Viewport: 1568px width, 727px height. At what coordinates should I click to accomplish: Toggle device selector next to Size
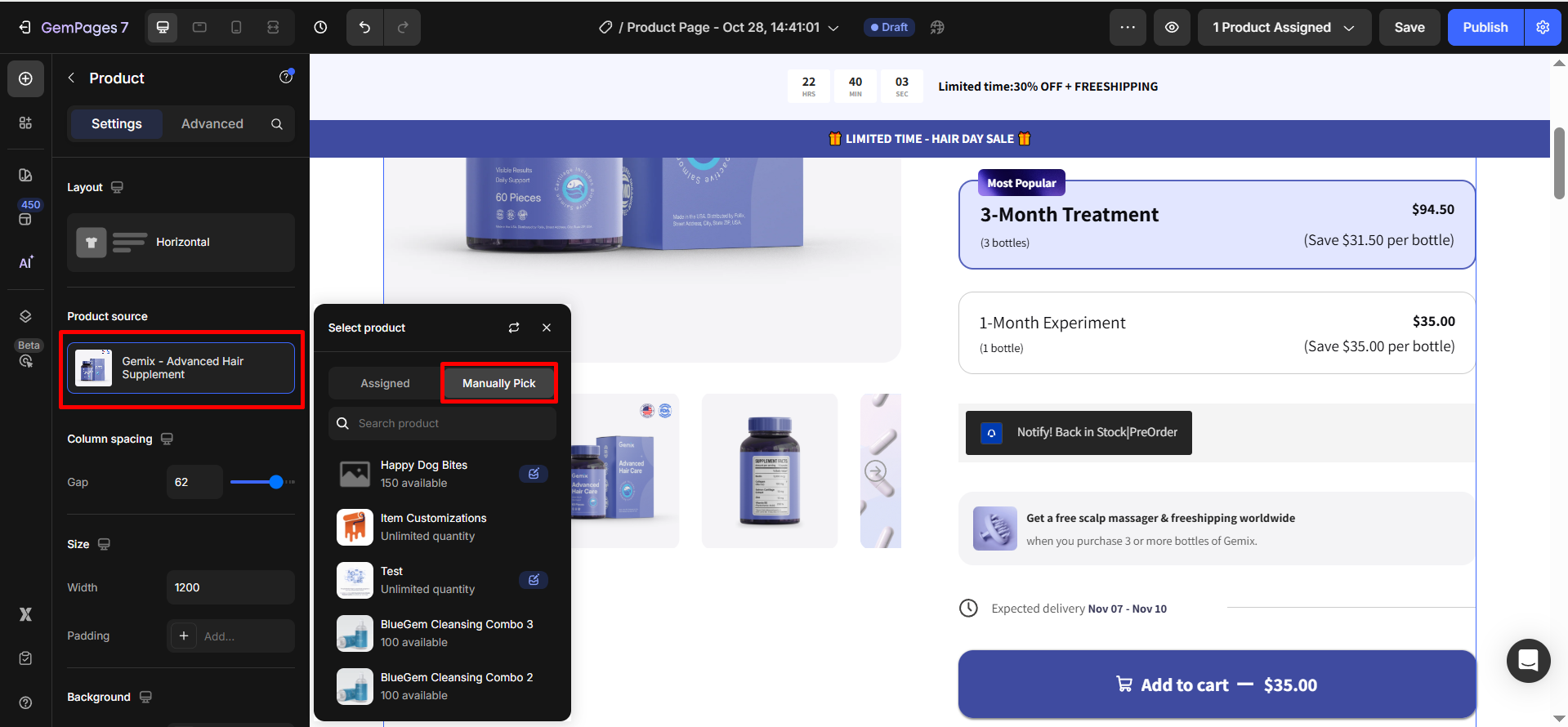pyautogui.click(x=104, y=544)
